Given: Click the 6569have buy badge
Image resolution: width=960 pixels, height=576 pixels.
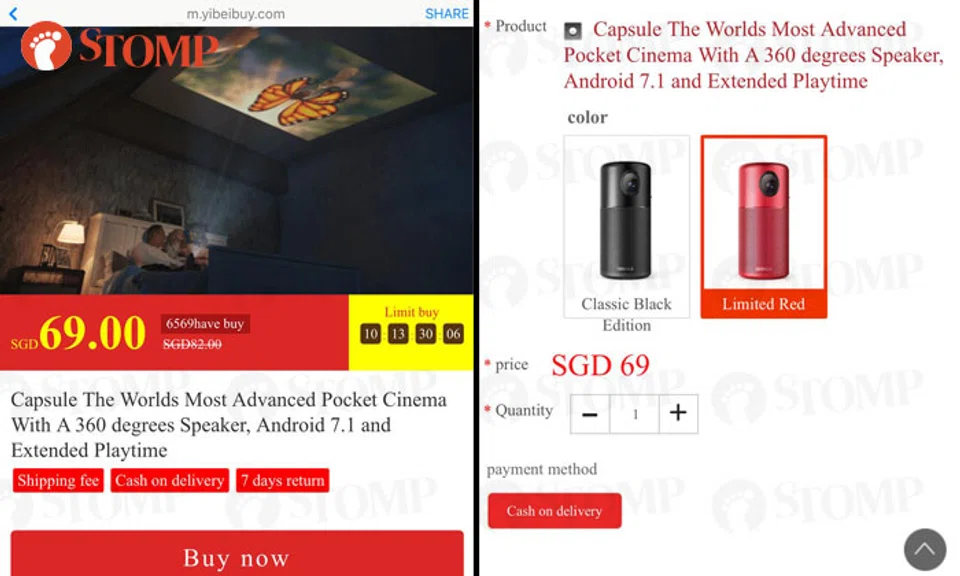Looking at the screenshot, I should [204, 323].
